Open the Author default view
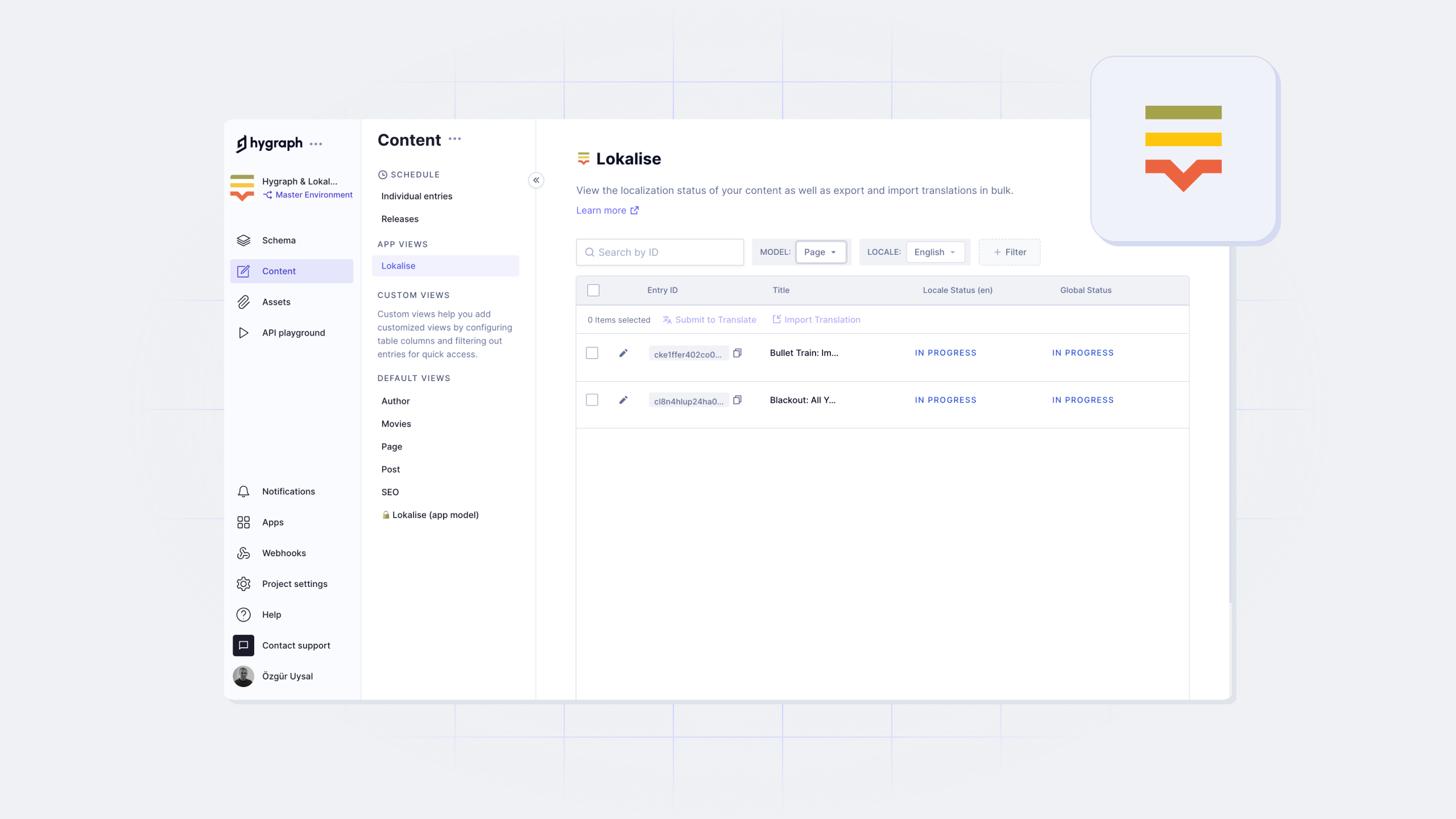The image size is (1456, 819). pyautogui.click(x=395, y=401)
